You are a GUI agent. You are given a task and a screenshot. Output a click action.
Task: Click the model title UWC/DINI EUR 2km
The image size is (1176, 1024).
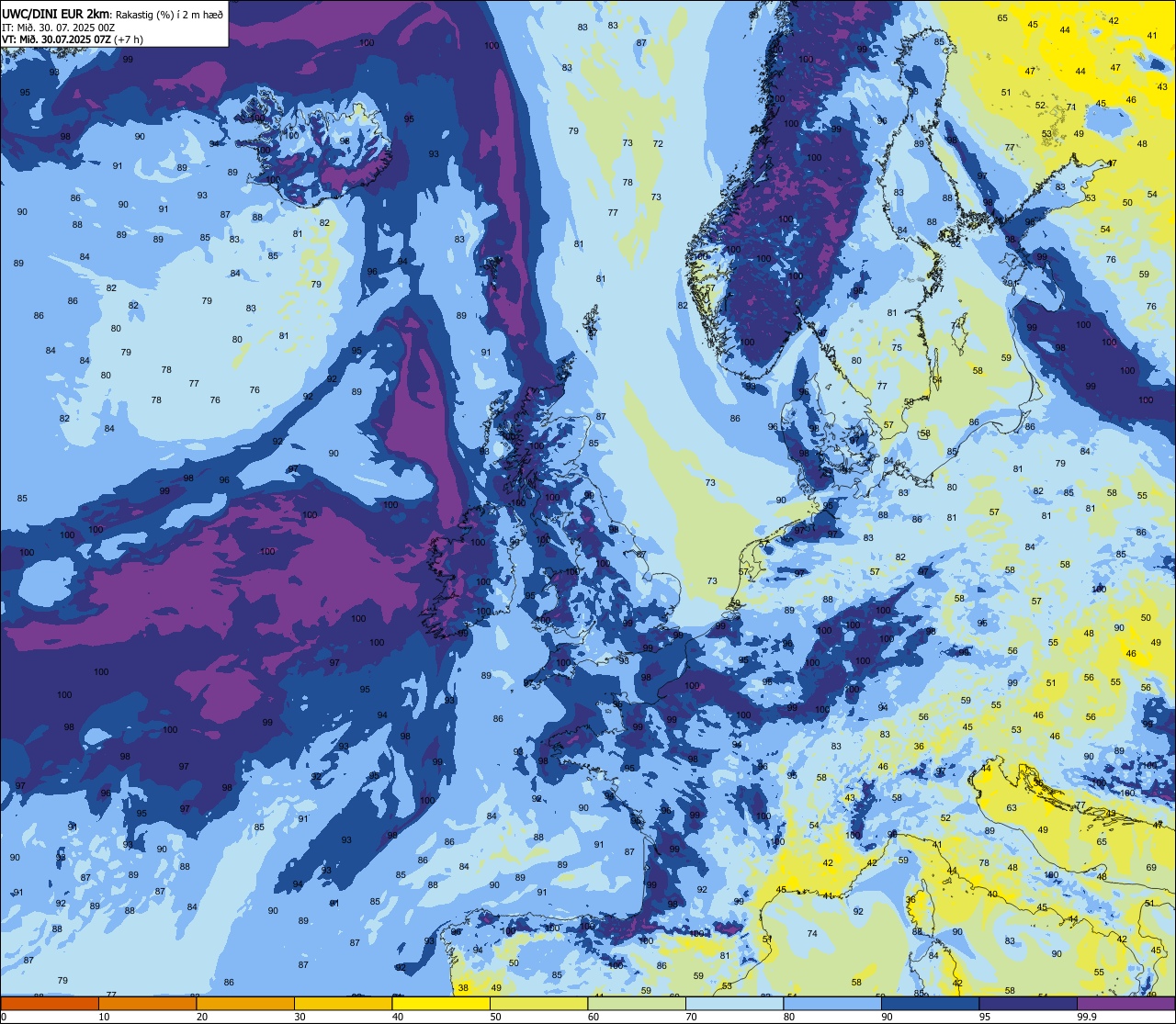[x=57, y=15]
